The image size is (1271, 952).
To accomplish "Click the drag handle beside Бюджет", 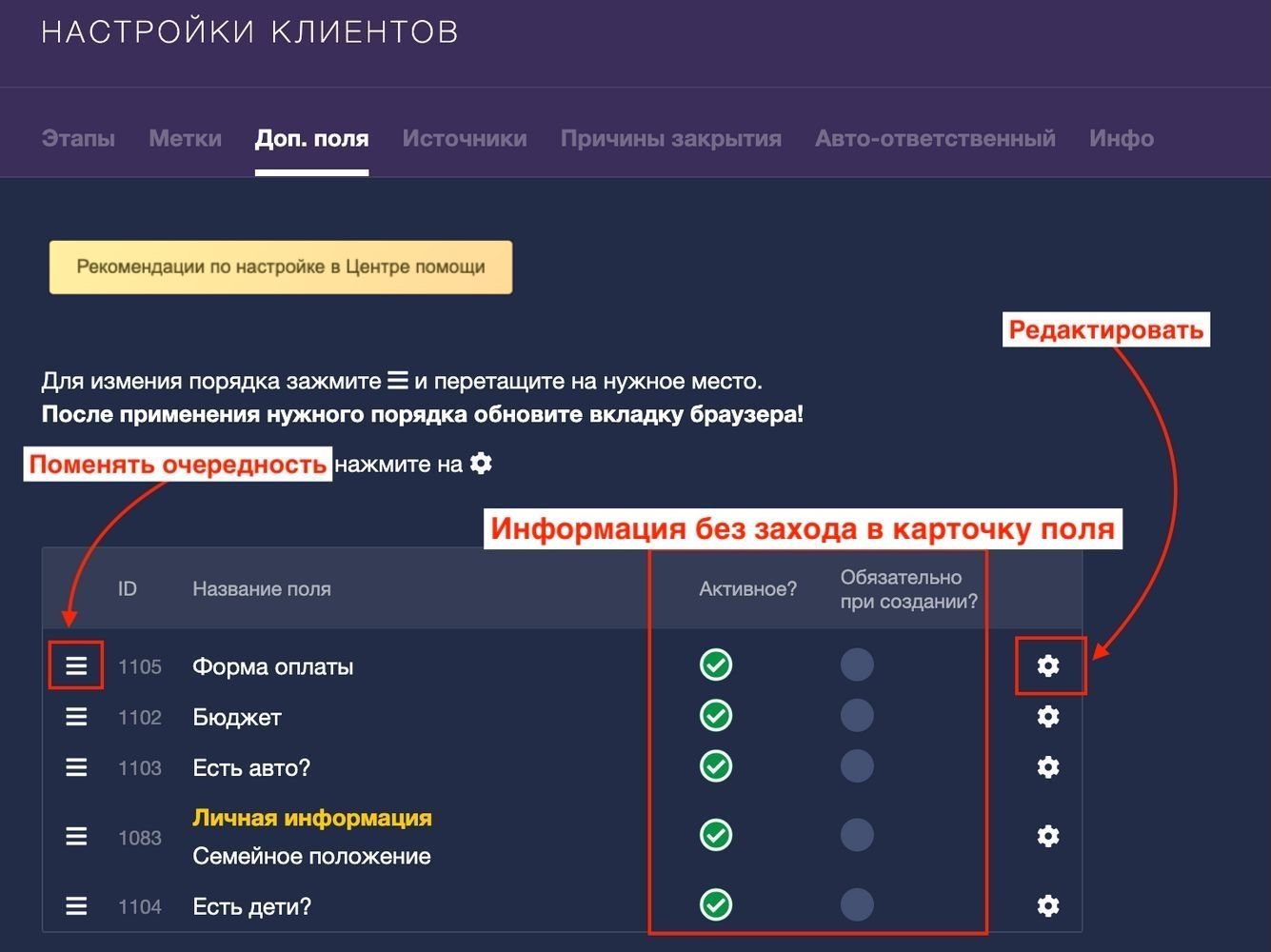I will pyautogui.click(x=76, y=716).
